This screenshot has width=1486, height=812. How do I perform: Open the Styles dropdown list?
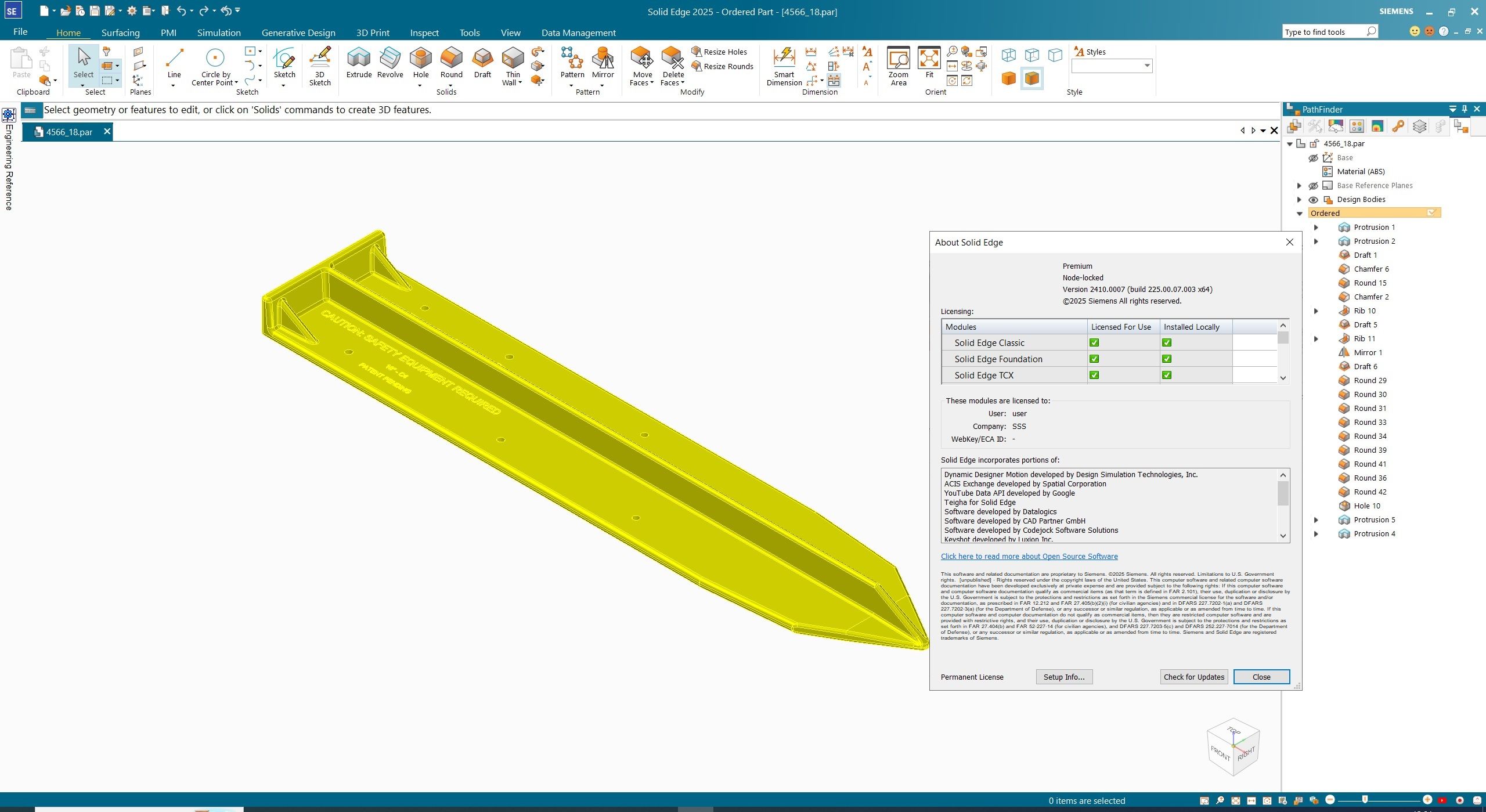tap(1146, 66)
